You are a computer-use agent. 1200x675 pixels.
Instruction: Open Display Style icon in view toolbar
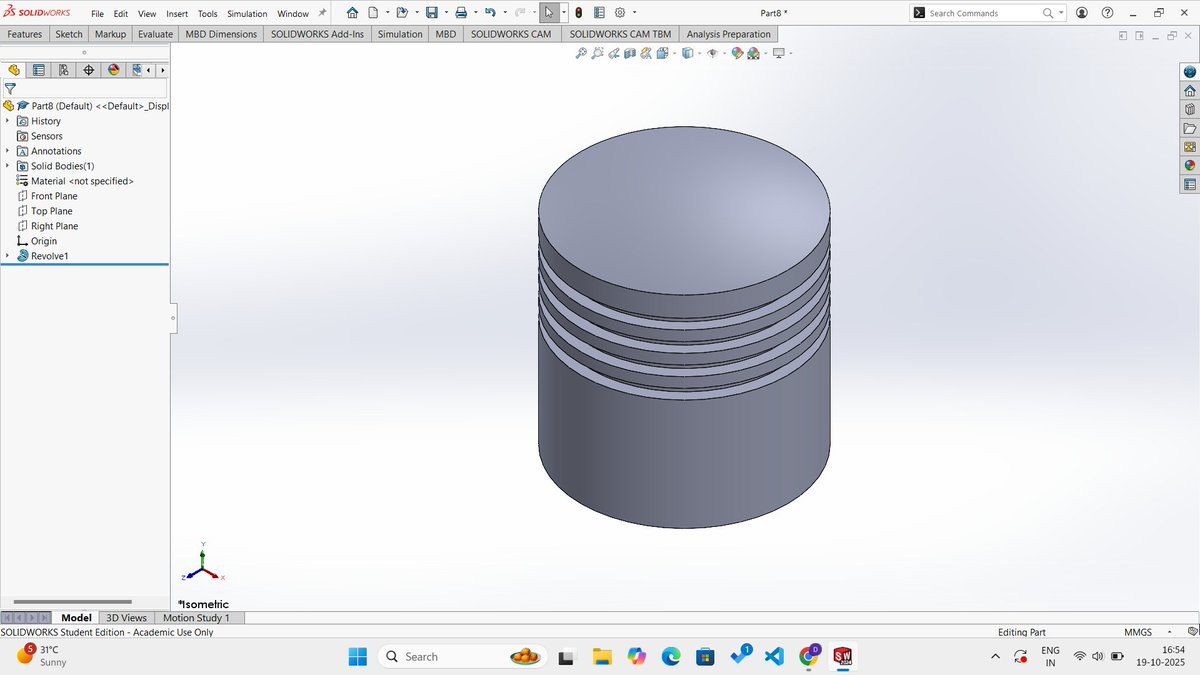click(x=687, y=53)
